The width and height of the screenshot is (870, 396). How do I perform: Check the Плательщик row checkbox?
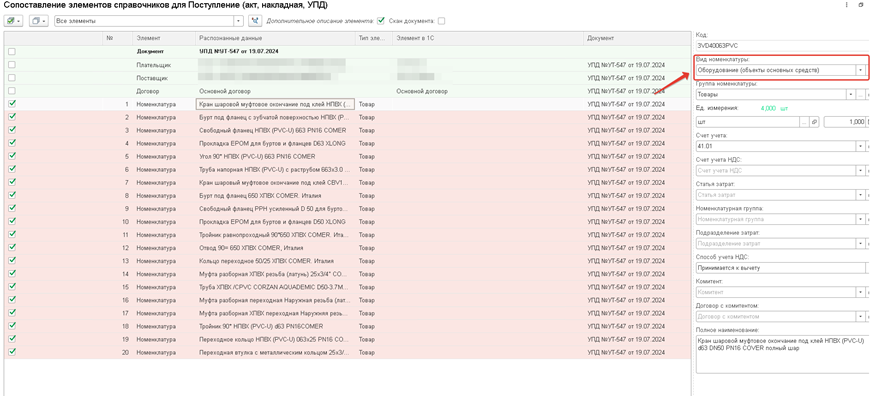pyautogui.click(x=12, y=65)
